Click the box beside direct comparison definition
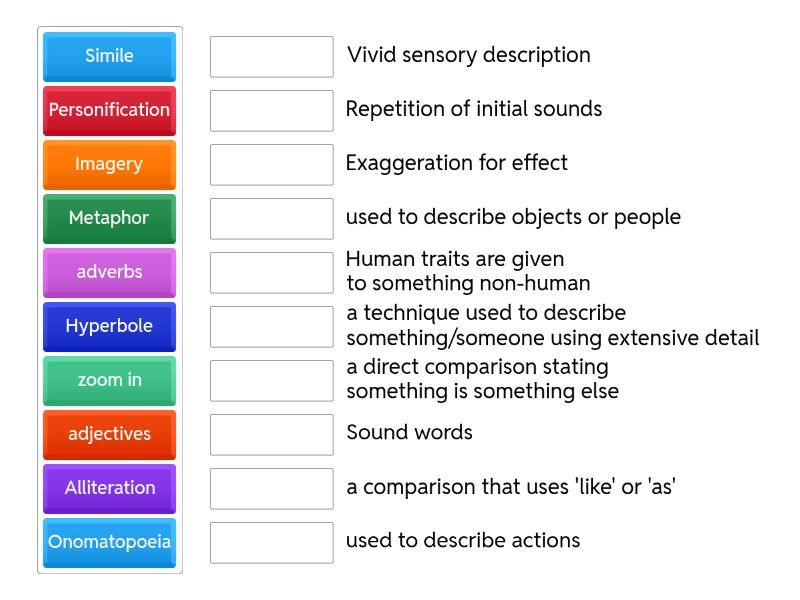 pos(271,380)
